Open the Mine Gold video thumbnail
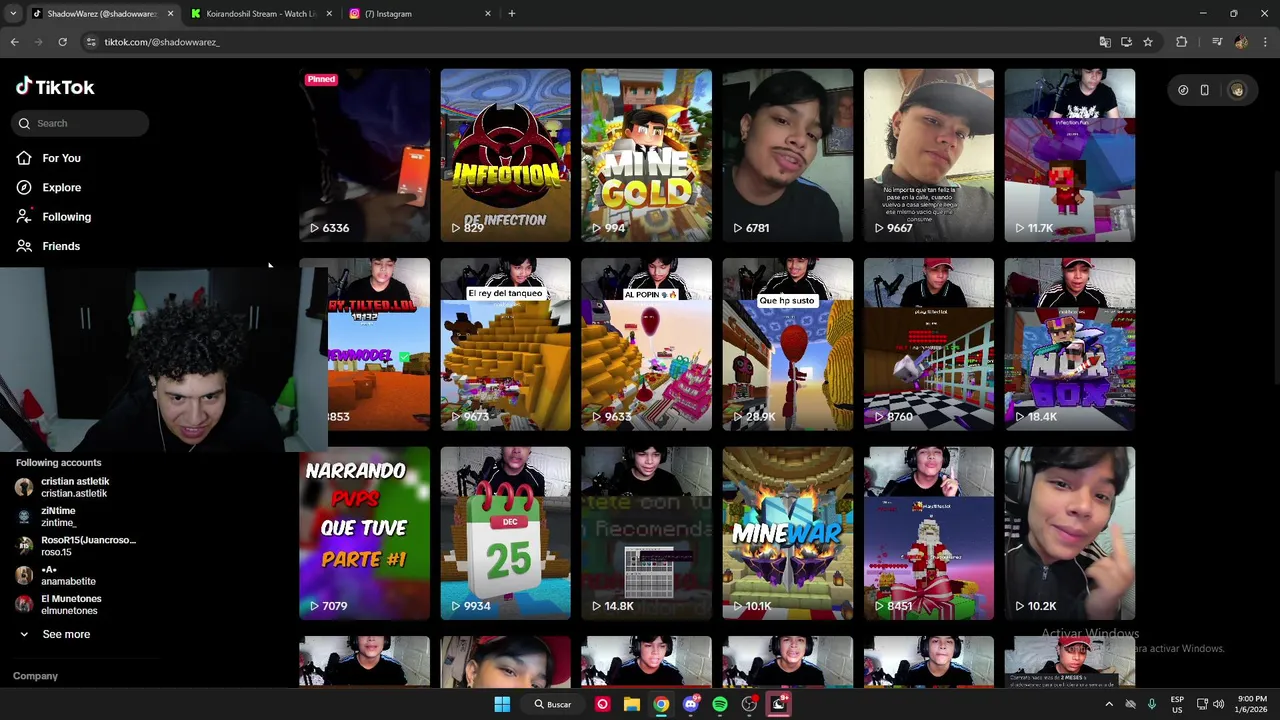Viewport: 1280px width, 720px height. [646, 155]
